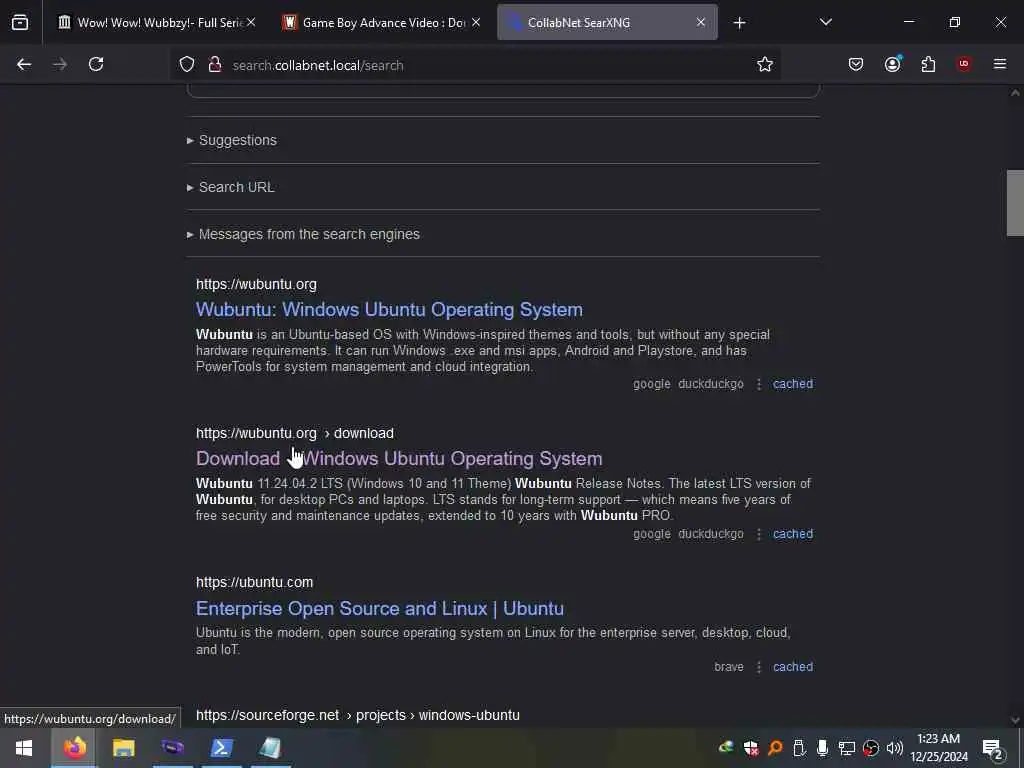Open a new tab with plus button

tap(739, 23)
